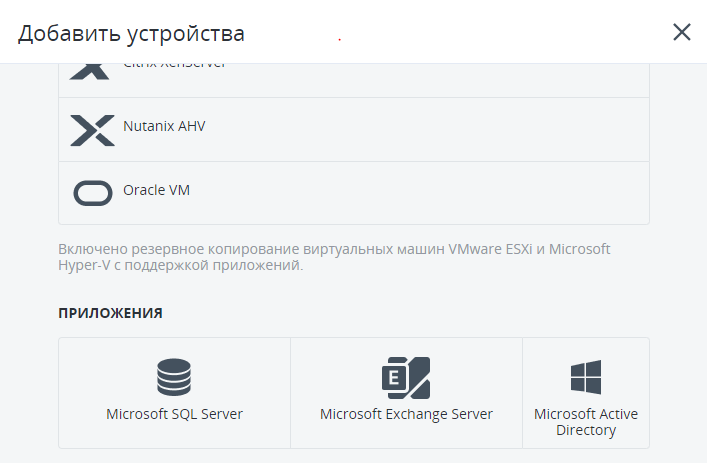Select the Microsoft Active Directory label
The height and width of the screenshot is (463, 707).
[x=585, y=422]
